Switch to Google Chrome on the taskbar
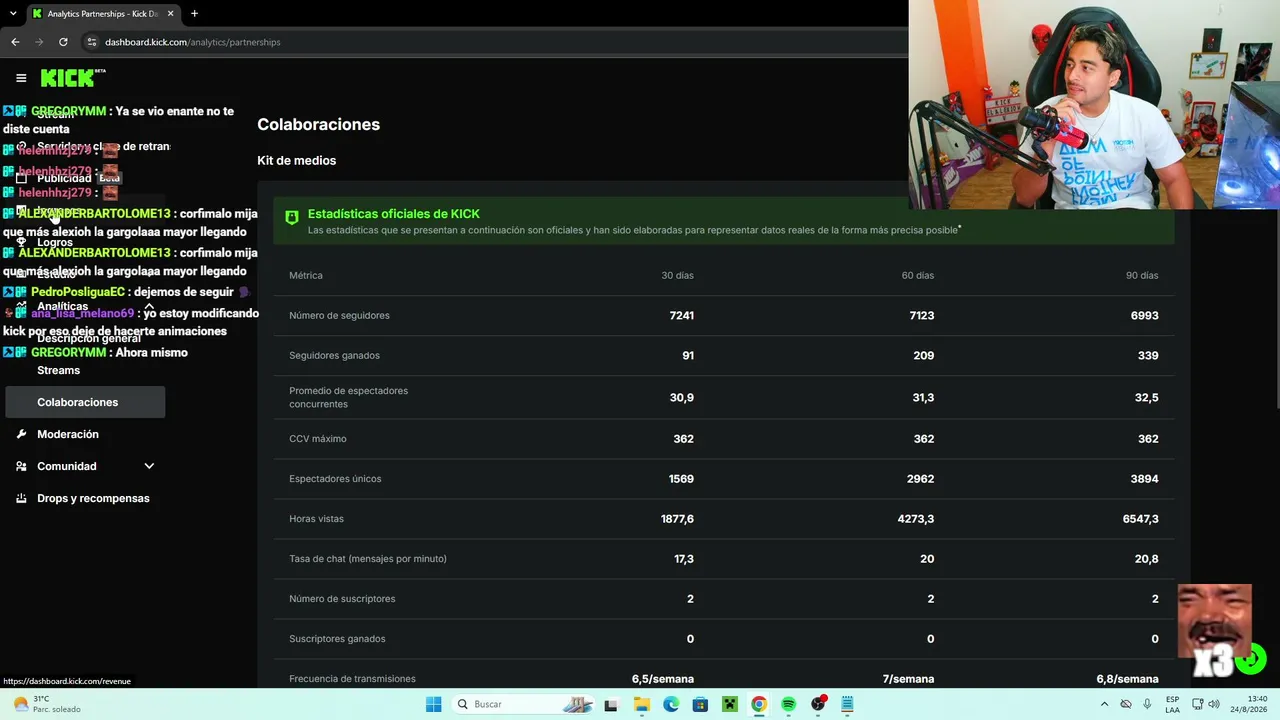 (759, 704)
